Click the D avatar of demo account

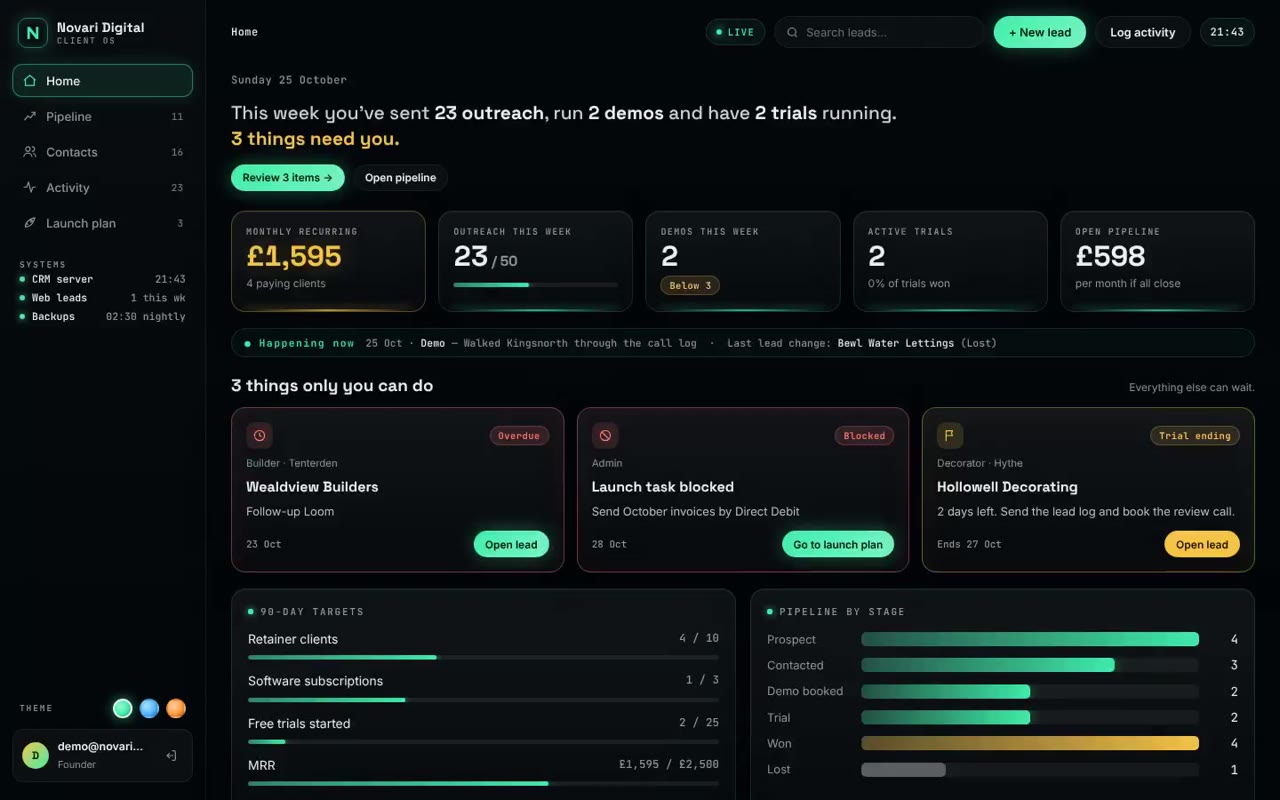tap(35, 755)
